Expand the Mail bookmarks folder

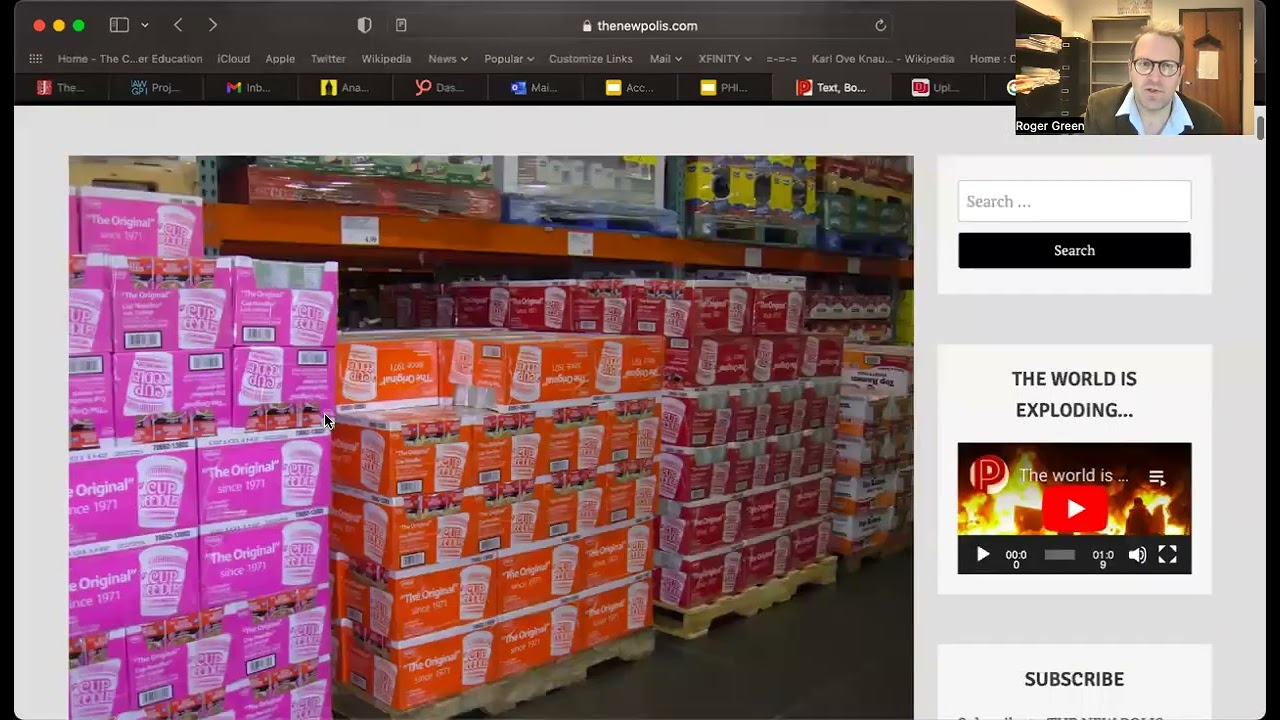pyautogui.click(x=666, y=59)
